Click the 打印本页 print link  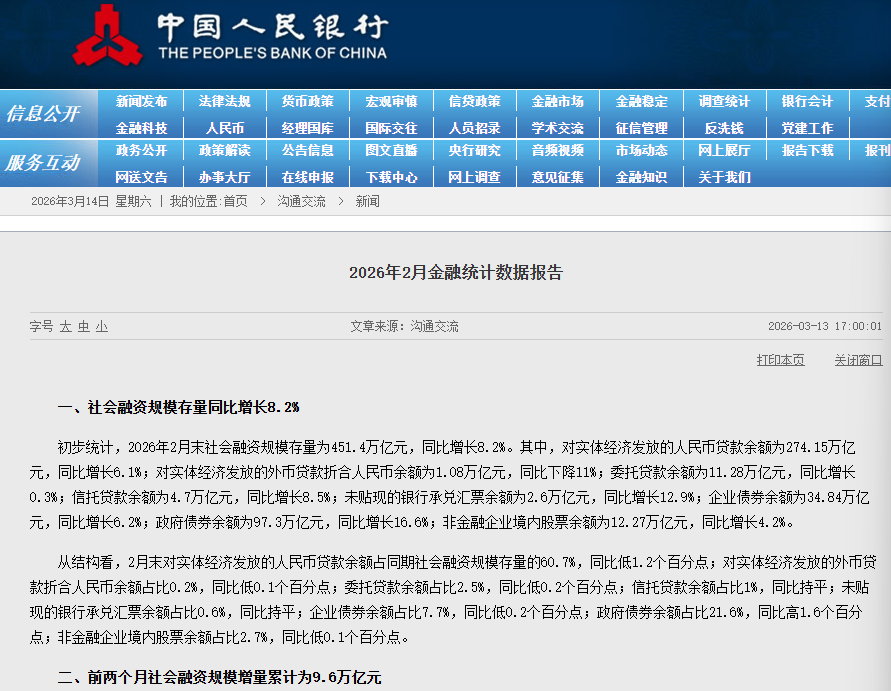pos(780,360)
